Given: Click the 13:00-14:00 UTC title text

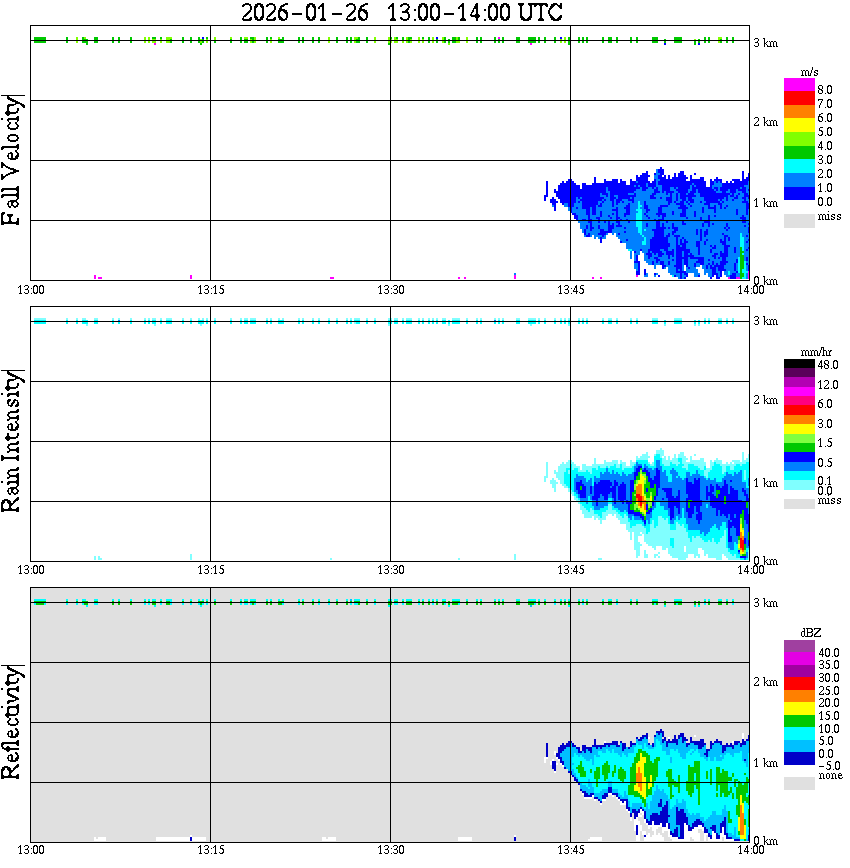Looking at the screenshot, I should 475,12.
